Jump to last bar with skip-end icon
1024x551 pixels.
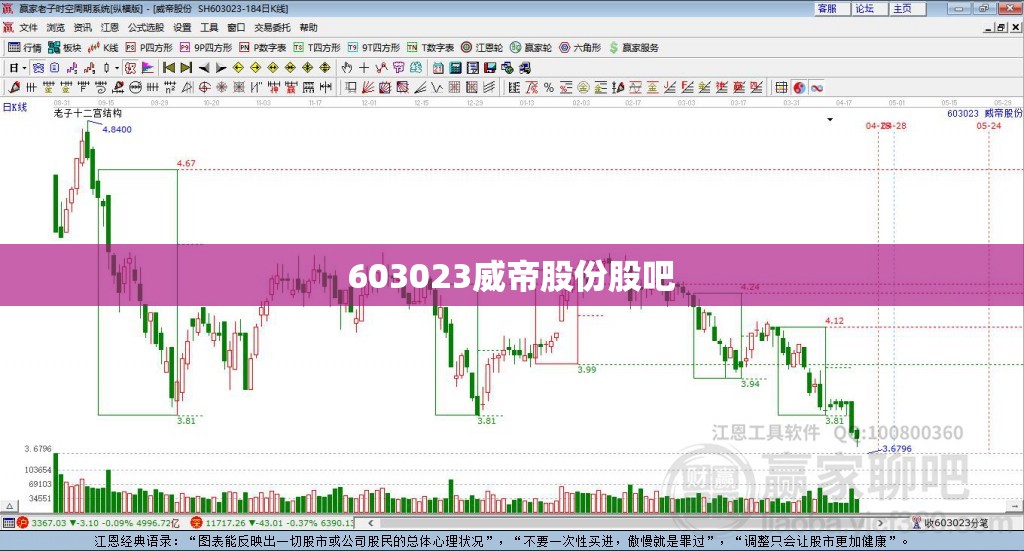pos(186,68)
